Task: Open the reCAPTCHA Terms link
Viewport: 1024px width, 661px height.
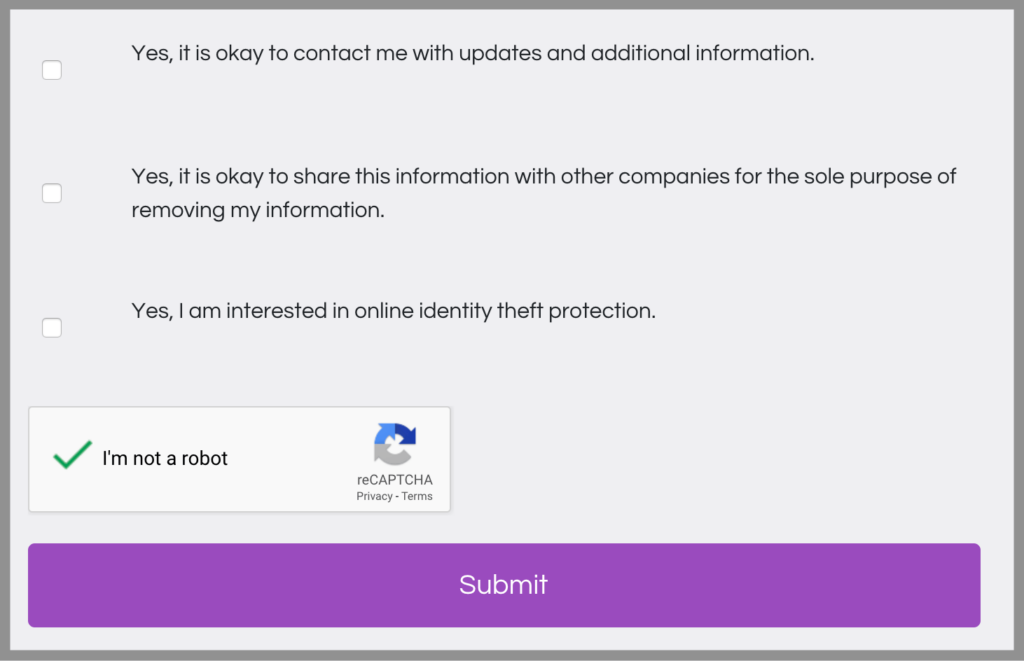Action: point(418,496)
